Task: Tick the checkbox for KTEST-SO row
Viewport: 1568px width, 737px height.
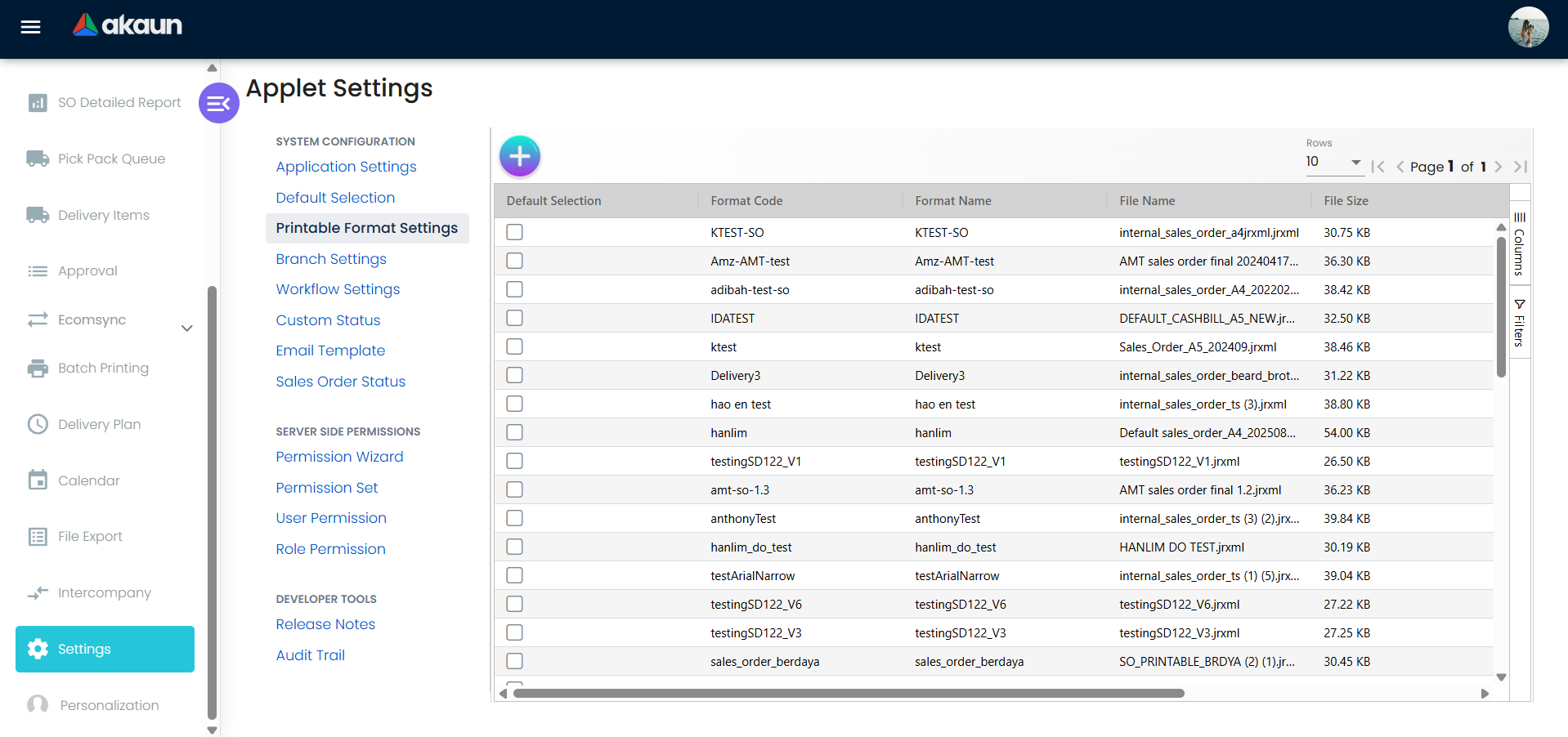Action: click(514, 232)
